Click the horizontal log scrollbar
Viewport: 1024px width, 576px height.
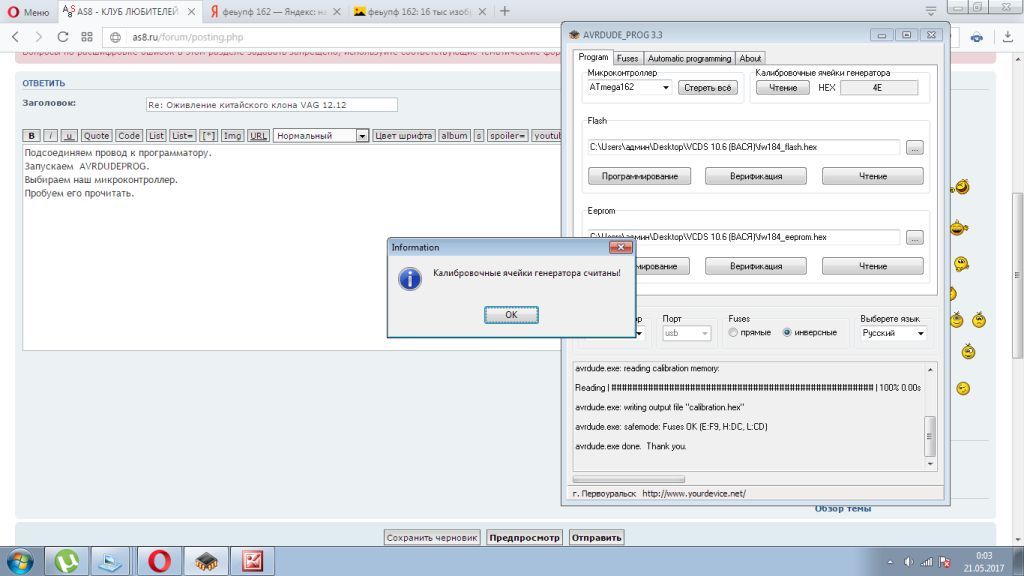[x=629, y=479]
